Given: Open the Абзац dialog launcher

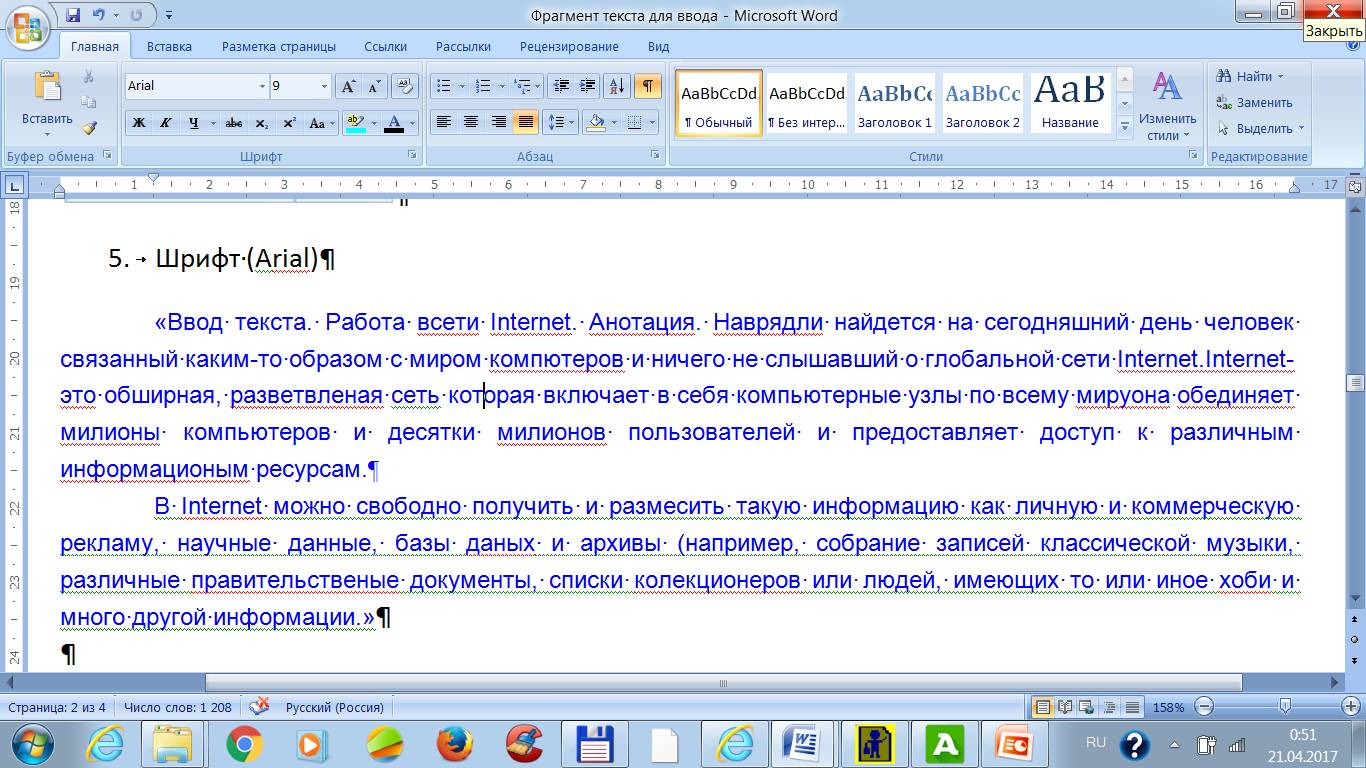Looking at the screenshot, I should tap(655, 156).
